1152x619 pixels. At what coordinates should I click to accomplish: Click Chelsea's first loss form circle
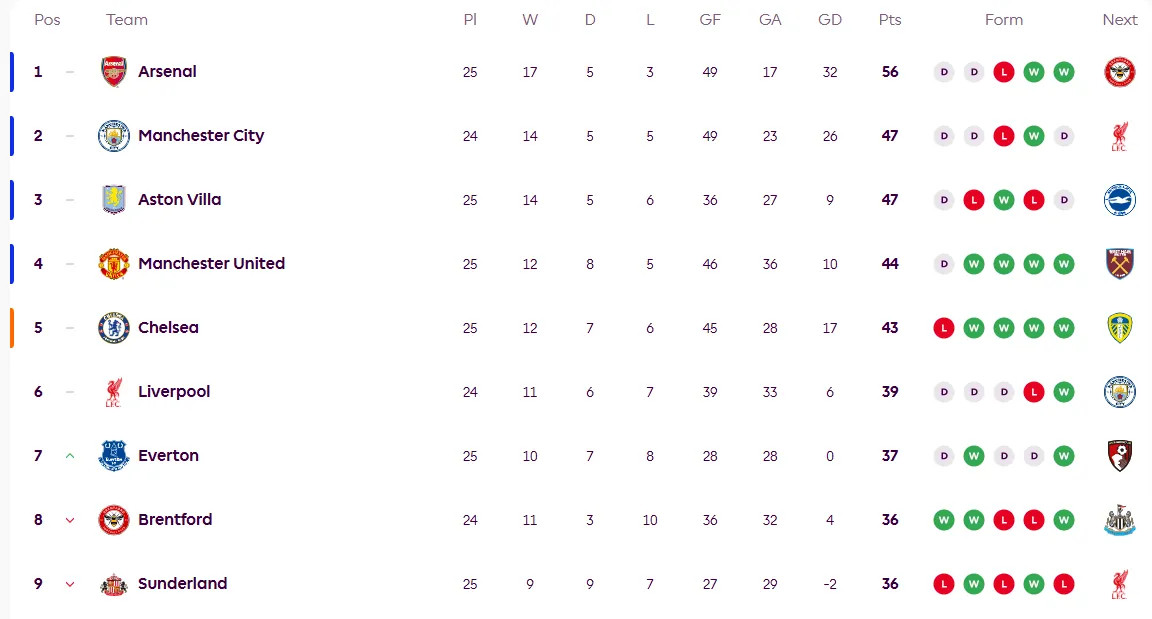pyautogui.click(x=943, y=328)
